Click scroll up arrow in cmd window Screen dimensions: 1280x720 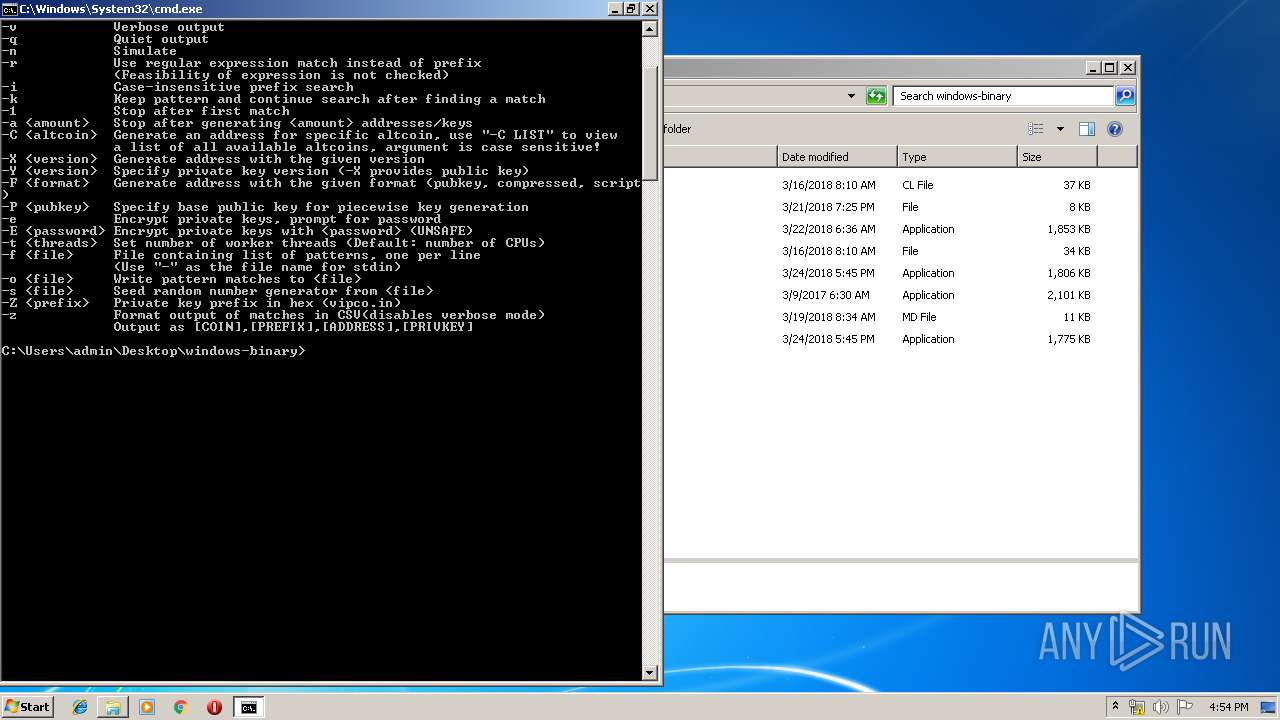[650, 29]
